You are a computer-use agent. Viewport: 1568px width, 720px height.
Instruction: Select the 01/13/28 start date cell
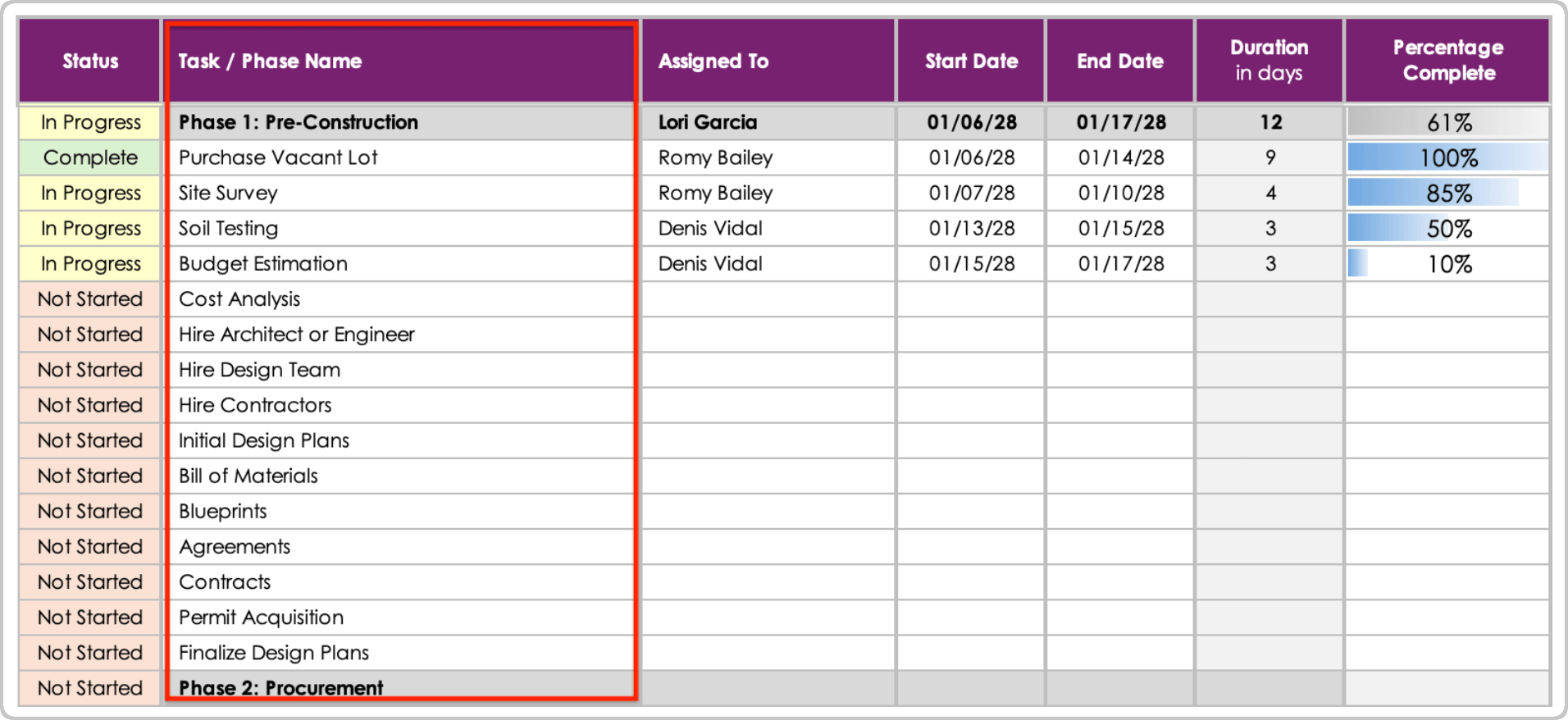(x=972, y=228)
